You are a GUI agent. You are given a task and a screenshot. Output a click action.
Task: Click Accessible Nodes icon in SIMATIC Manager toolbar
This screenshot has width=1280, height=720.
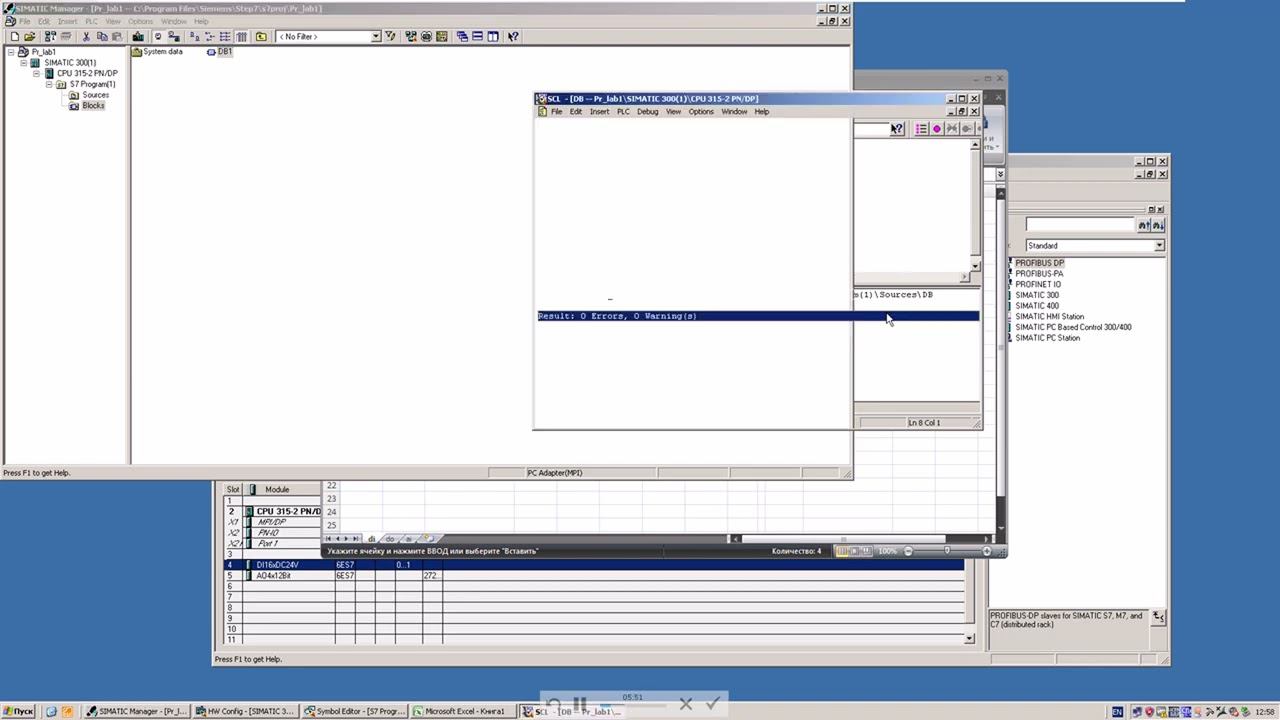50,36
